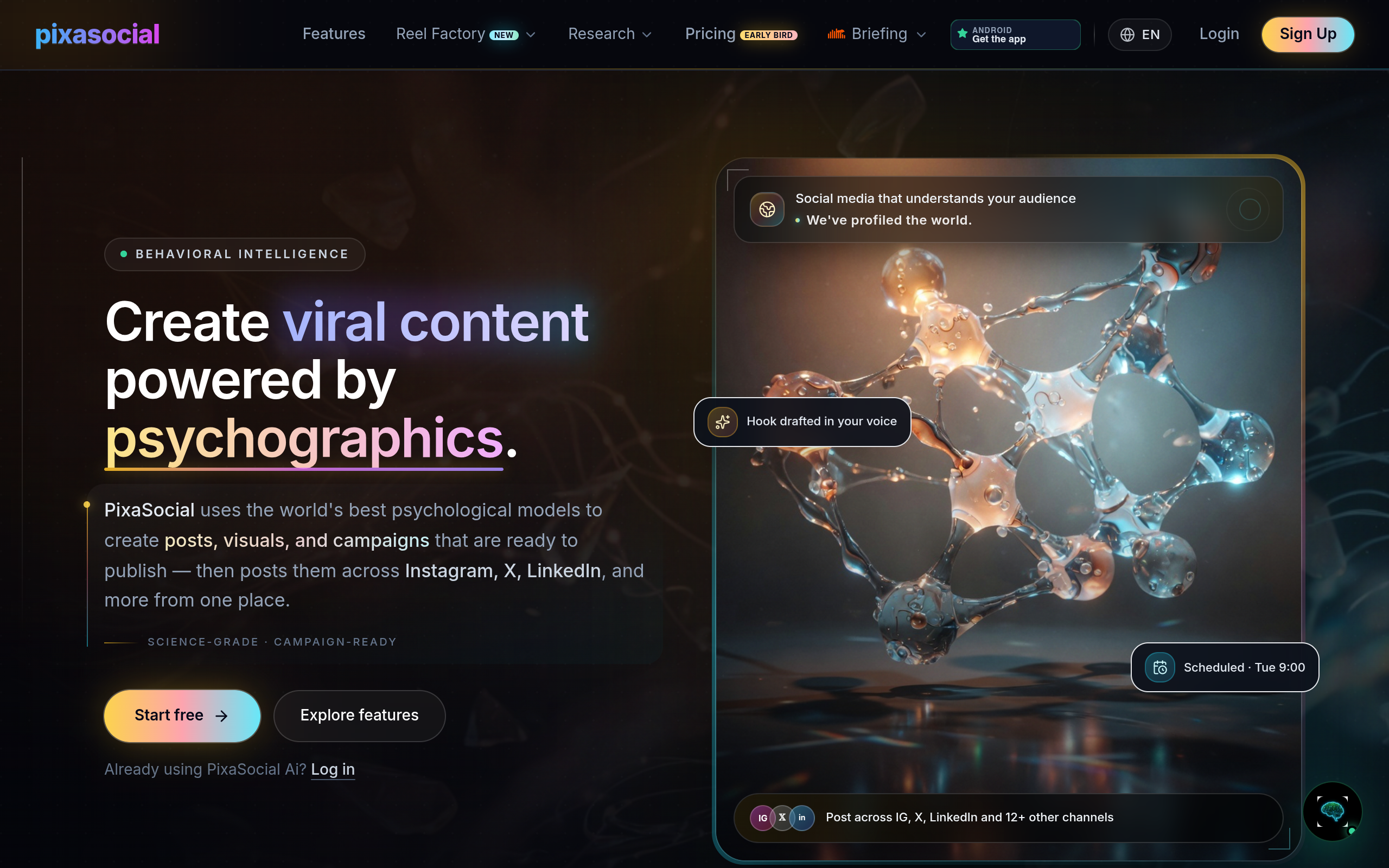Image resolution: width=1389 pixels, height=868 pixels.
Task: Expand the Research dropdown chevron
Action: (x=647, y=35)
